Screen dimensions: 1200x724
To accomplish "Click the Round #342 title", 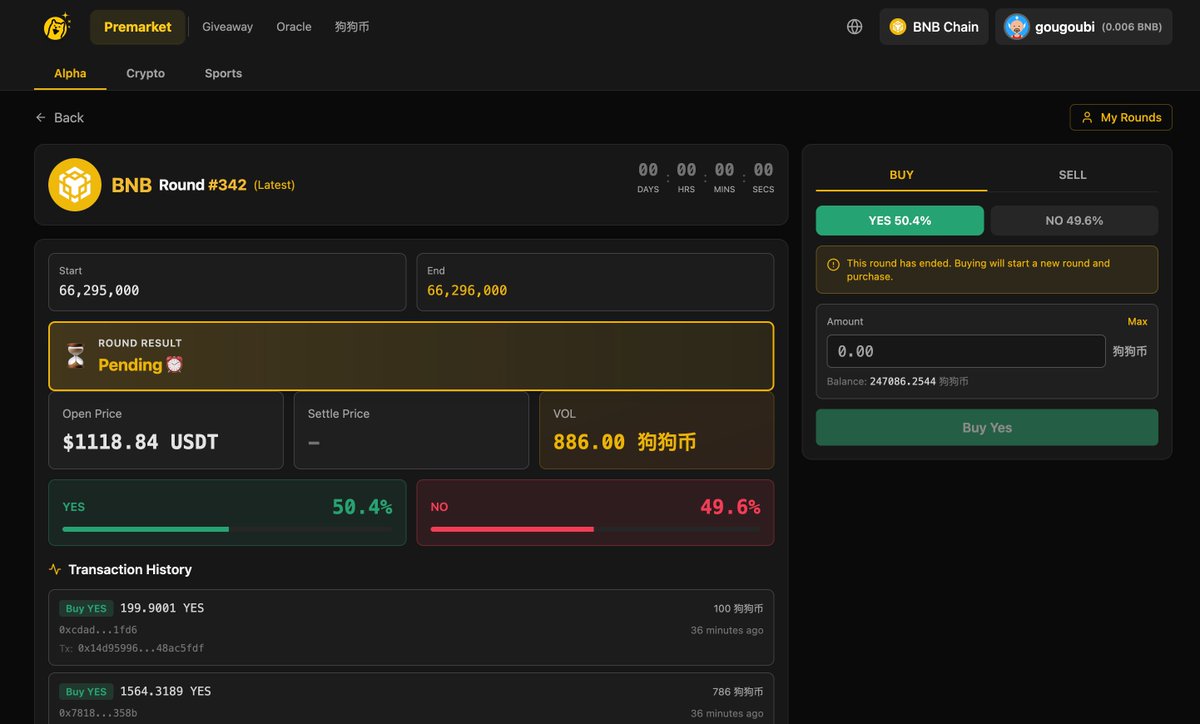I will (203, 185).
